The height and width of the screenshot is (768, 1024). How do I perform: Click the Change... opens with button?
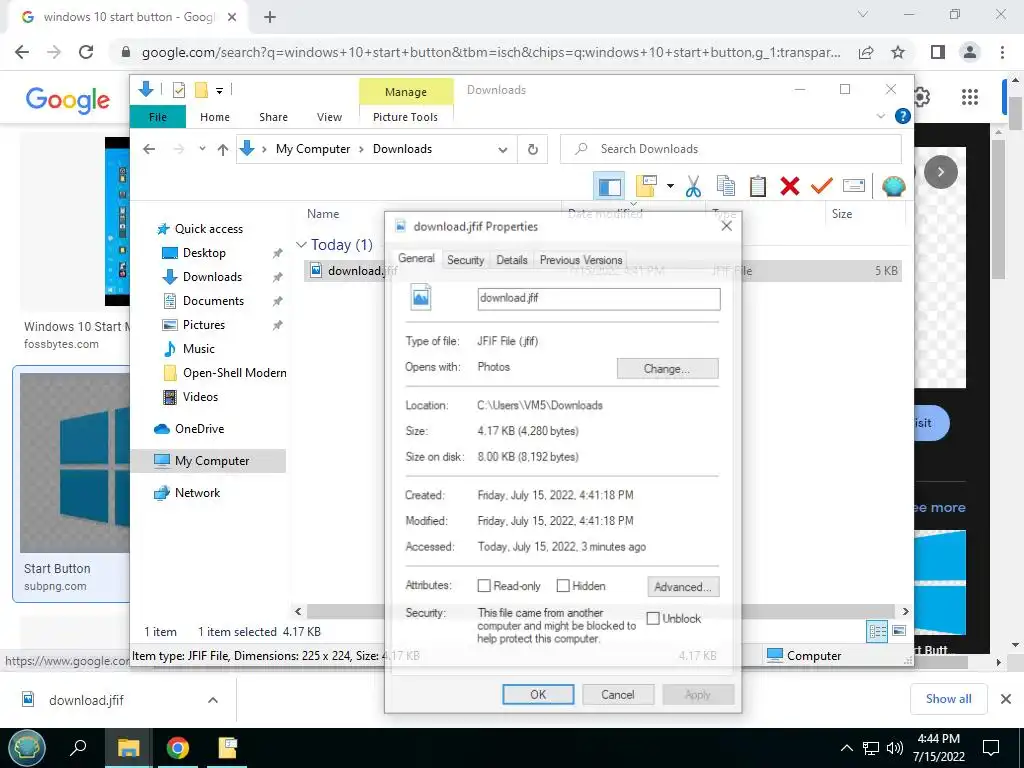click(x=667, y=368)
